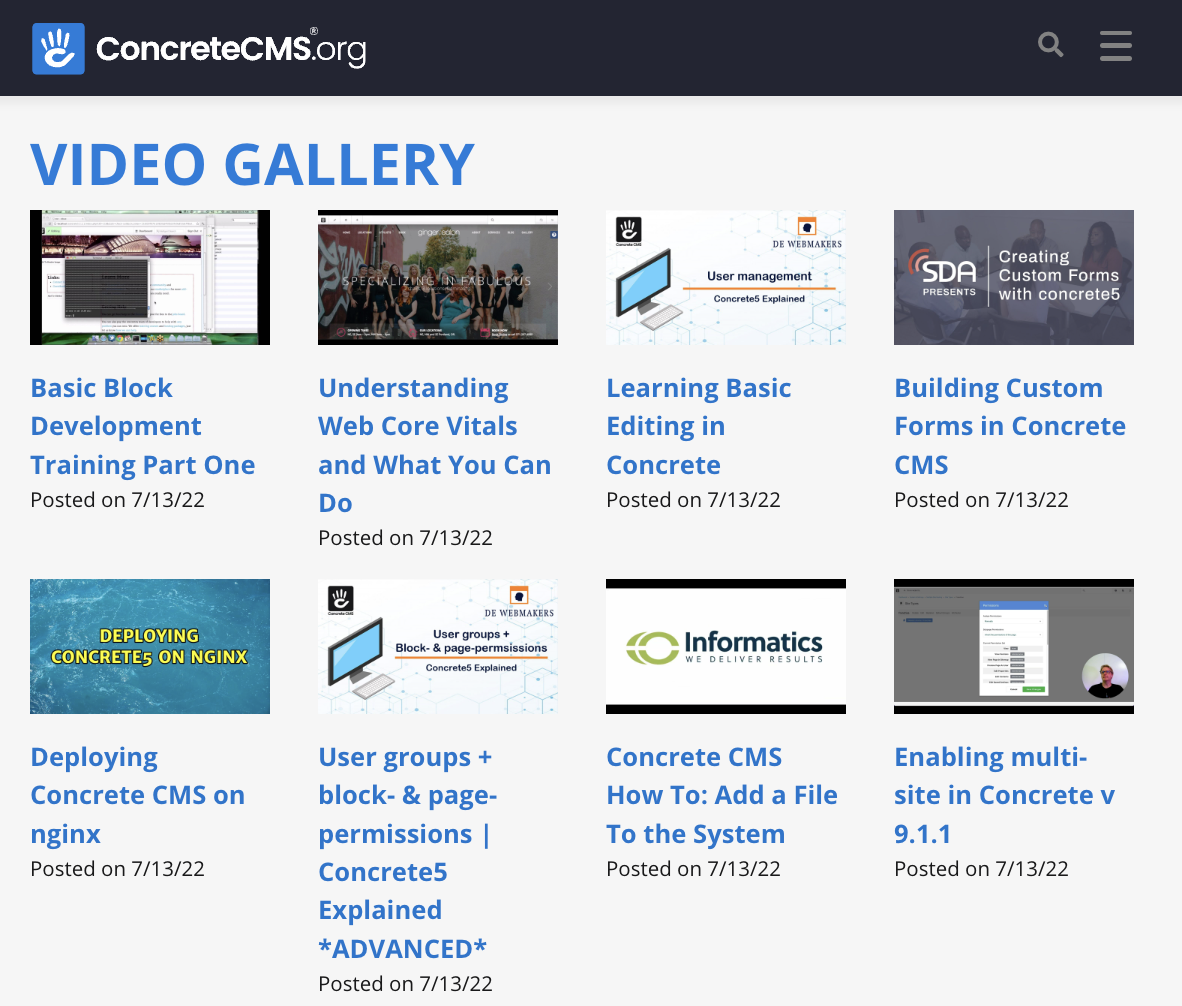Click the User management video thumbnail

pos(726,277)
